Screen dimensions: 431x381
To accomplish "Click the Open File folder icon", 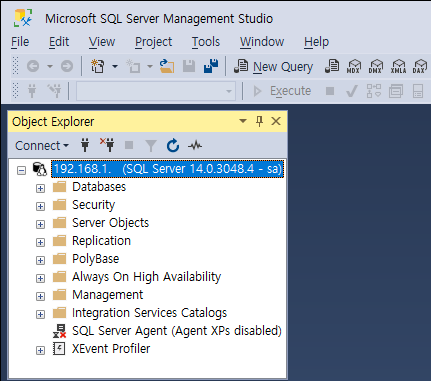I will coord(167,66).
